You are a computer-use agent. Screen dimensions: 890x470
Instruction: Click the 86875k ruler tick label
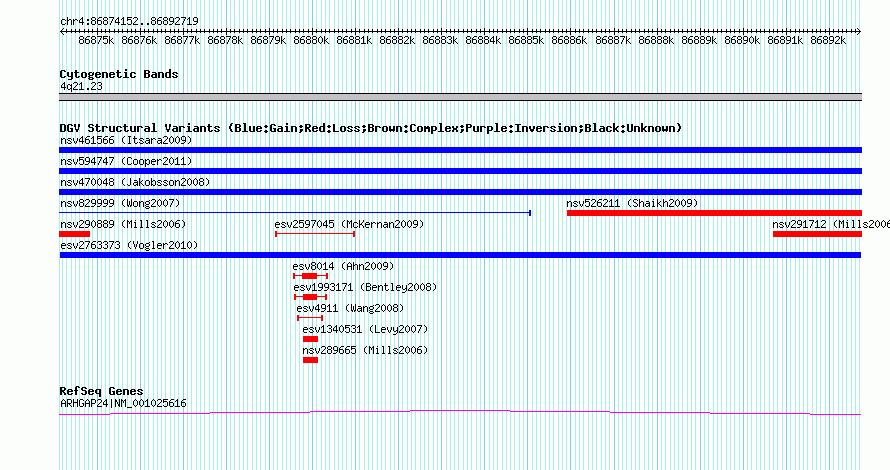(x=96, y=41)
